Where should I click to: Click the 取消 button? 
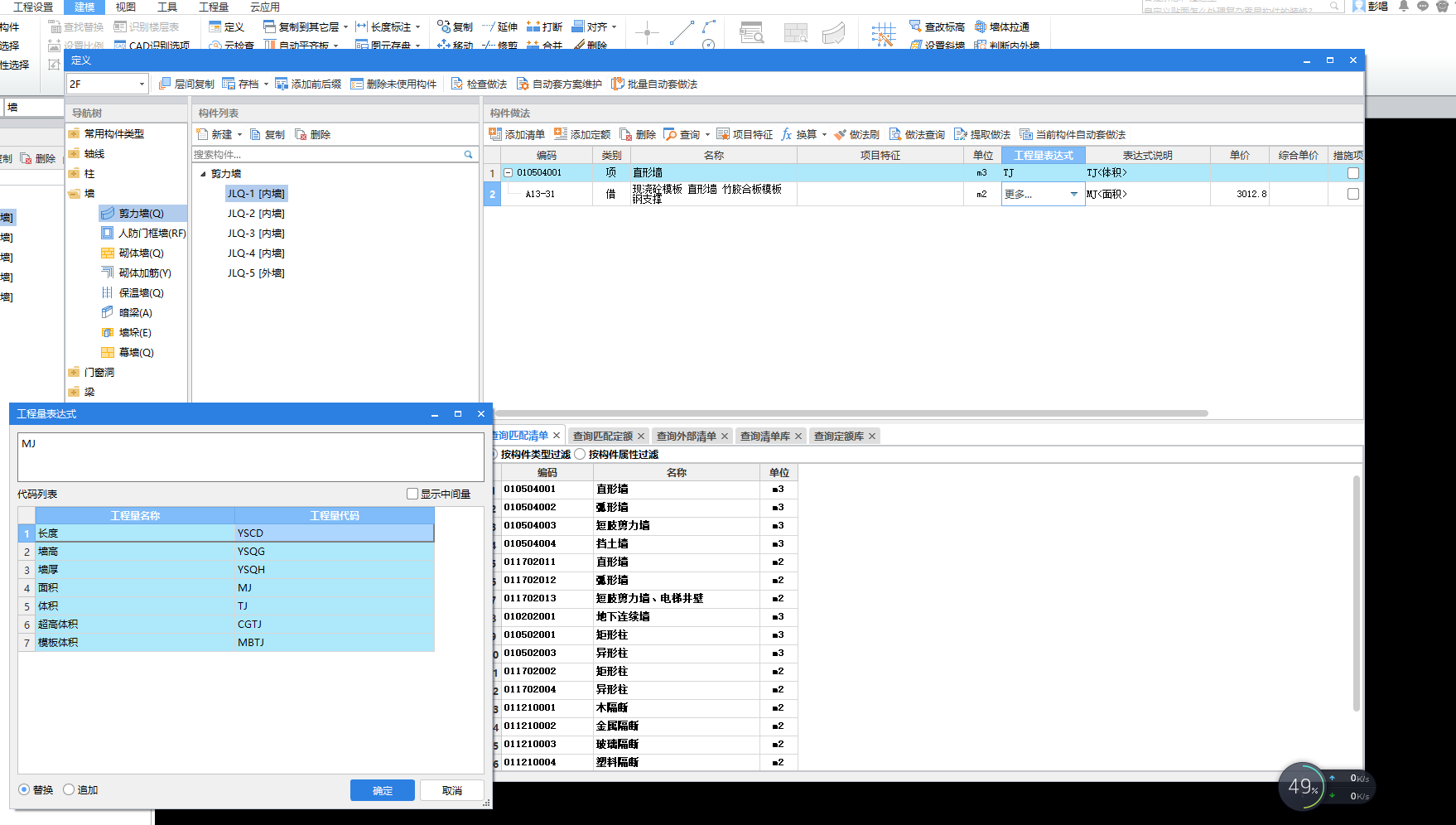pos(452,790)
